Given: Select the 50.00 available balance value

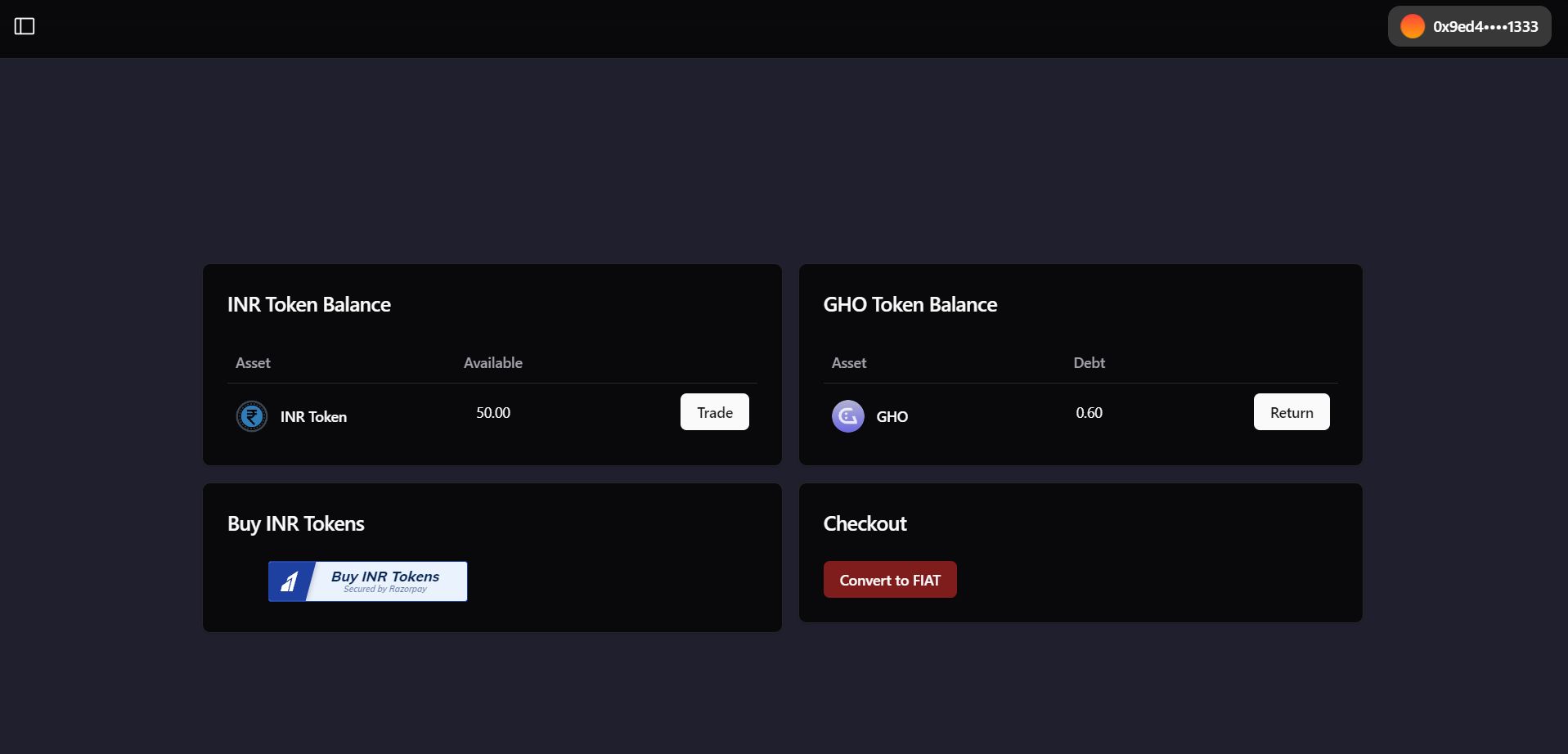Looking at the screenshot, I should (x=493, y=413).
